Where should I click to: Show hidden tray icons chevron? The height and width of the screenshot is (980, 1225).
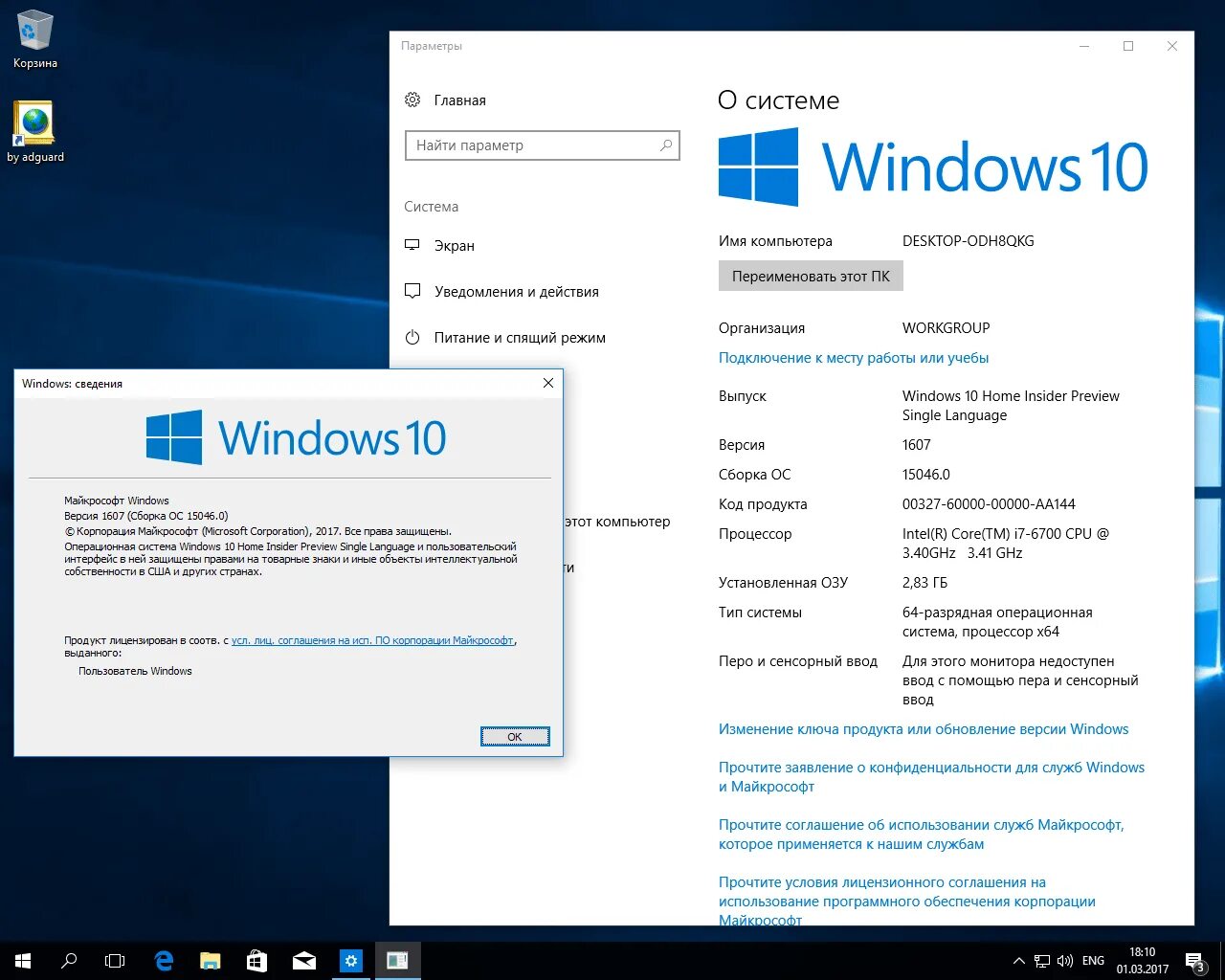[x=1018, y=961]
